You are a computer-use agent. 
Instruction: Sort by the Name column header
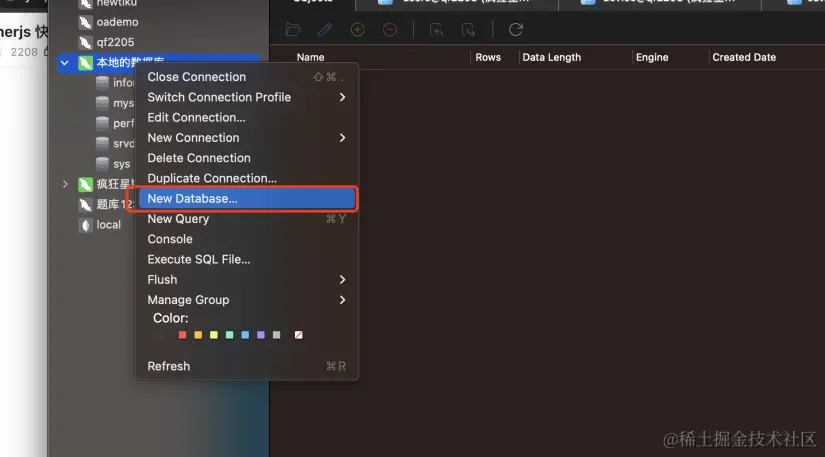310,57
